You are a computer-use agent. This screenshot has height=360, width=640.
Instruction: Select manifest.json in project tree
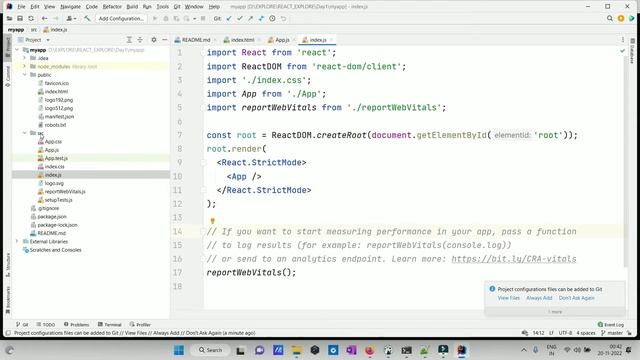pyautogui.click(x=59, y=116)
